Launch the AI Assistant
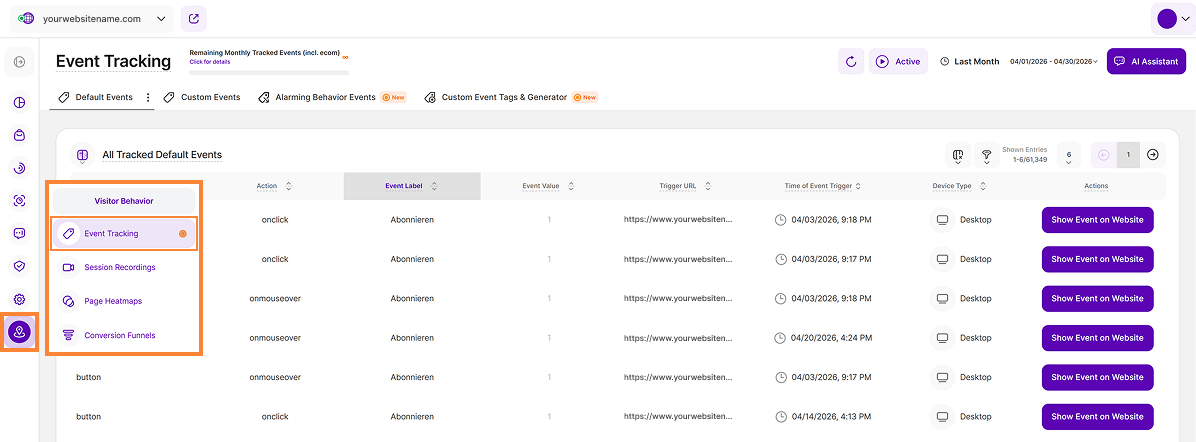This screenshot has height=442, width=1196. pos(1146,61)
